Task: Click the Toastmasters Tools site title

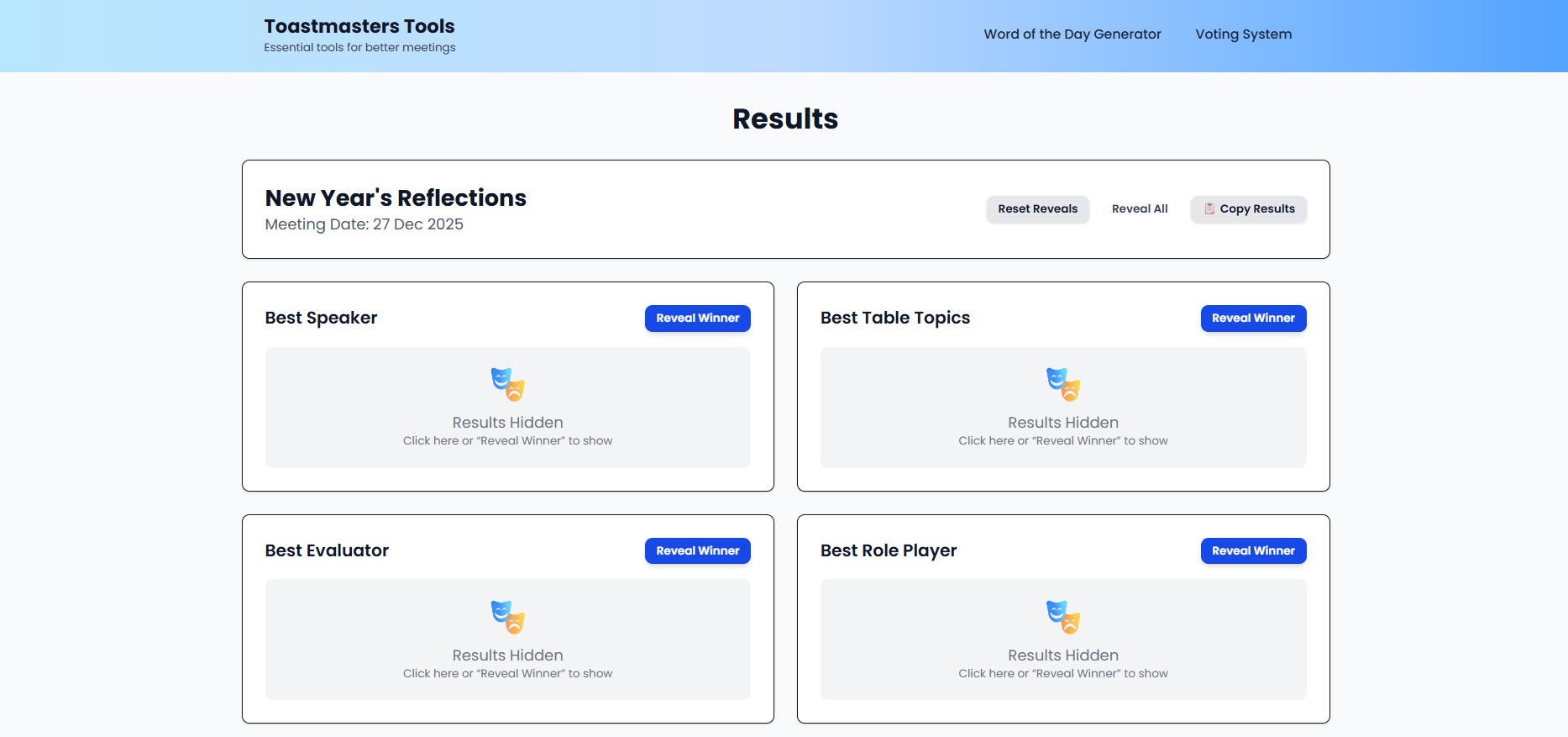Action: coord(359,26)
